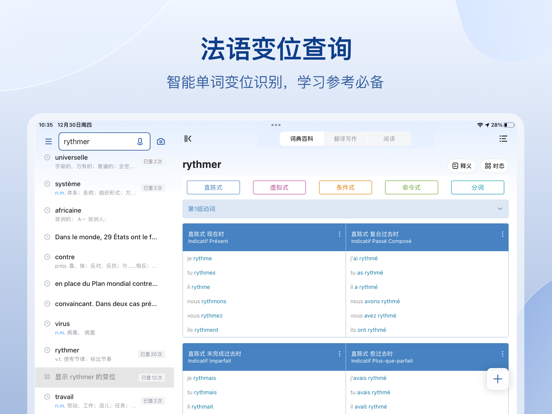Screen dimensions: 552x414
Task: Tap the microphone icon in search box
Action: tap(140, 142)
